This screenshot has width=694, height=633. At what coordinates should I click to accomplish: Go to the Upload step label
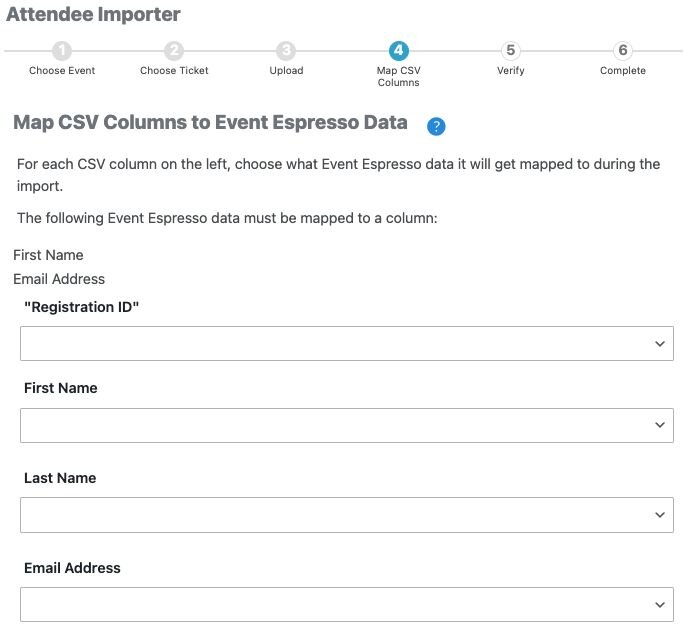click(x=286, y=71)
